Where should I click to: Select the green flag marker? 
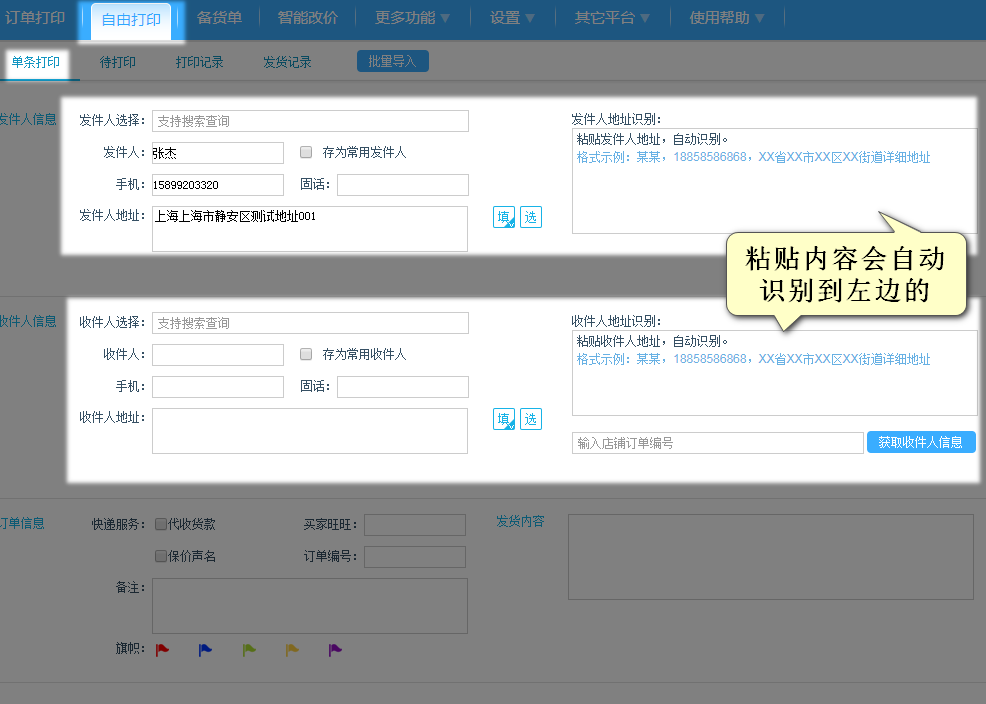[249, 650]
